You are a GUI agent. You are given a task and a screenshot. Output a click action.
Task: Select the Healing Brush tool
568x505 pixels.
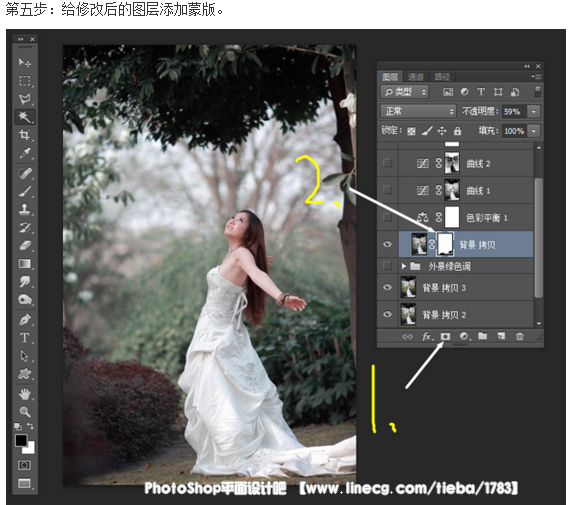(25, 173)
